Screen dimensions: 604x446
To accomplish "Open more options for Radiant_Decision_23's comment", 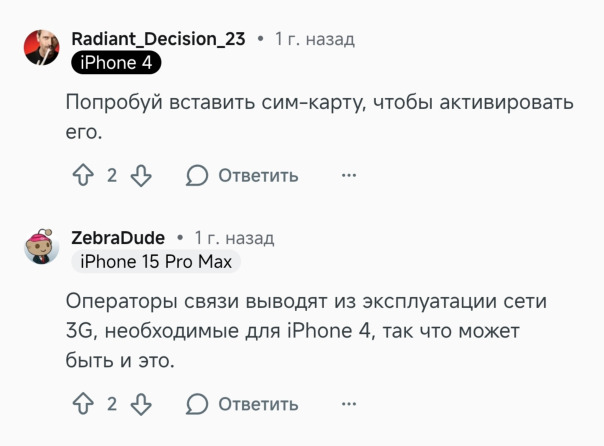I will point(349,176).
